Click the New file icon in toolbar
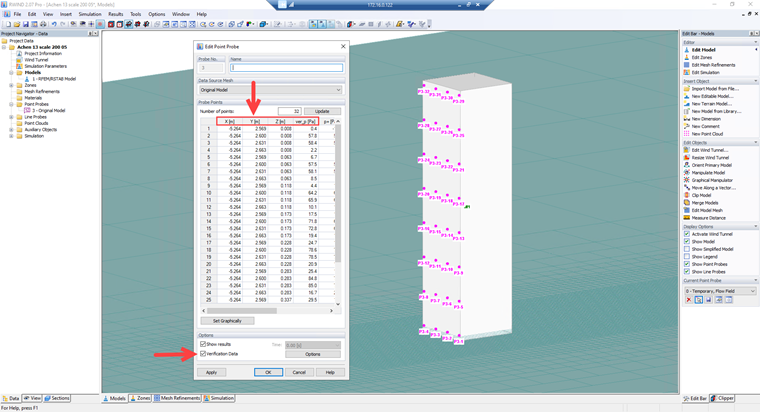 [8, 24]
